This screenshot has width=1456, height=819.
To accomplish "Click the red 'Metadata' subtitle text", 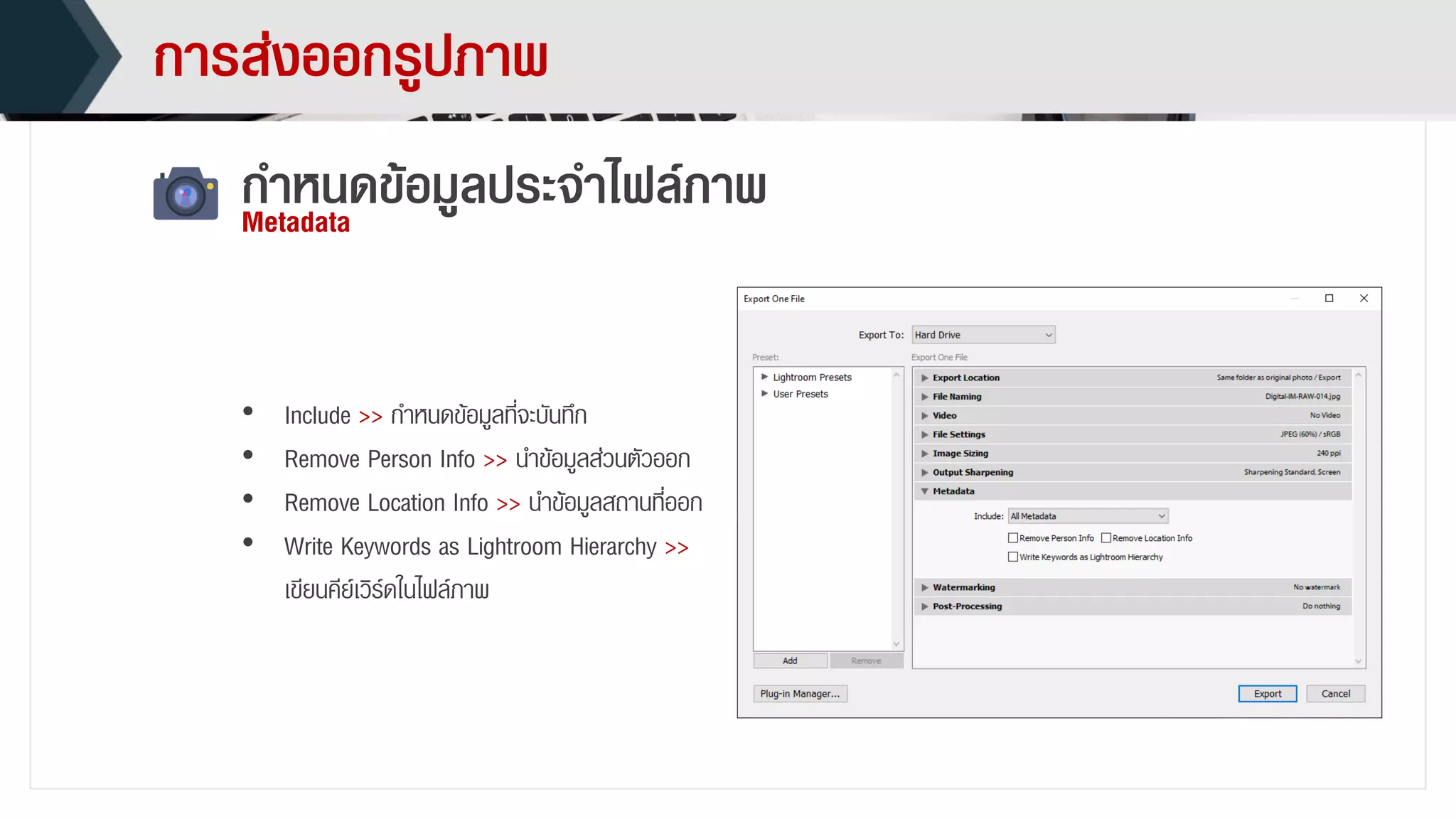I will [x=296, y=223].
